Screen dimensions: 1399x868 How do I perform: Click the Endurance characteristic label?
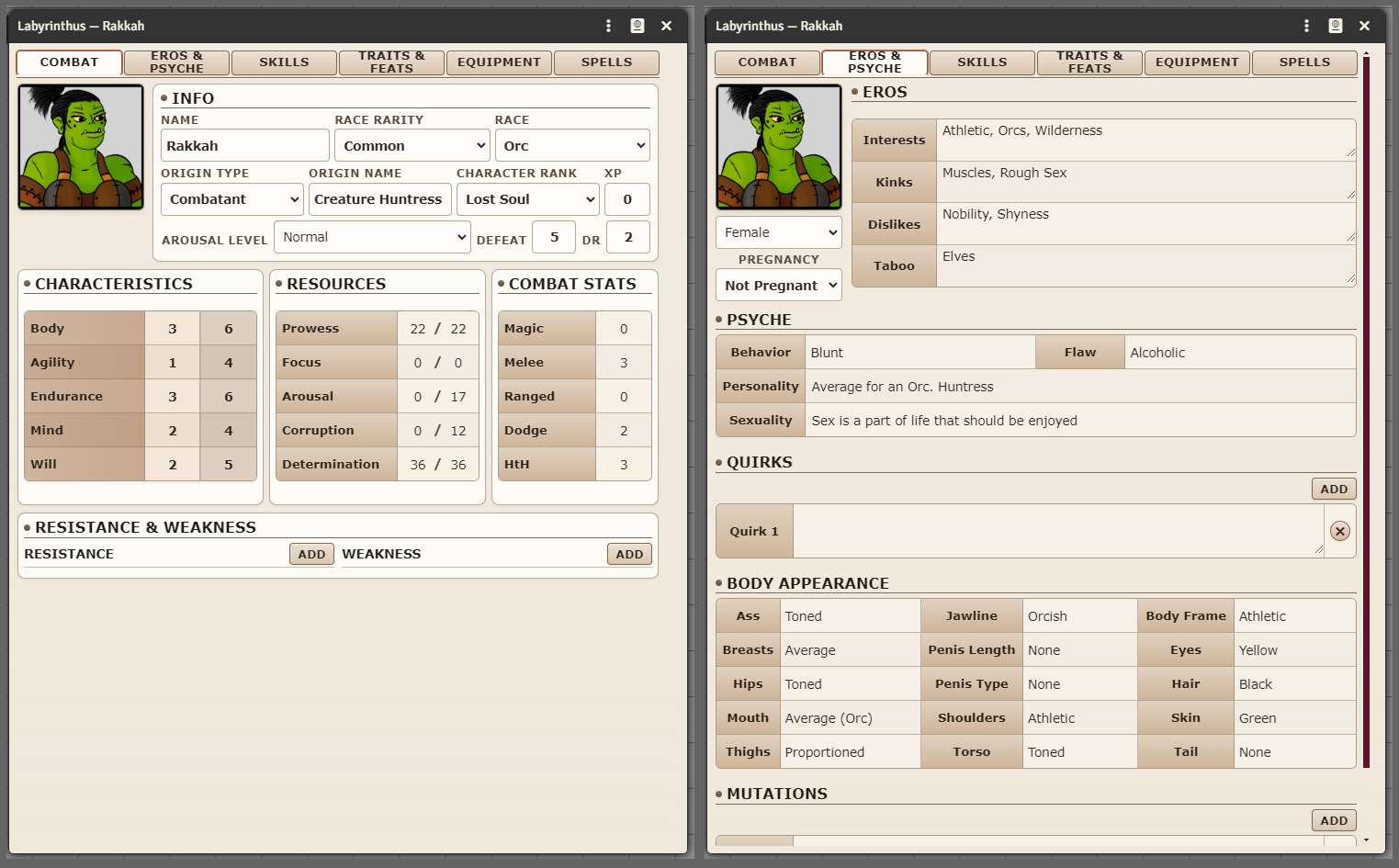pyautogui.click(x=85, y=397)
